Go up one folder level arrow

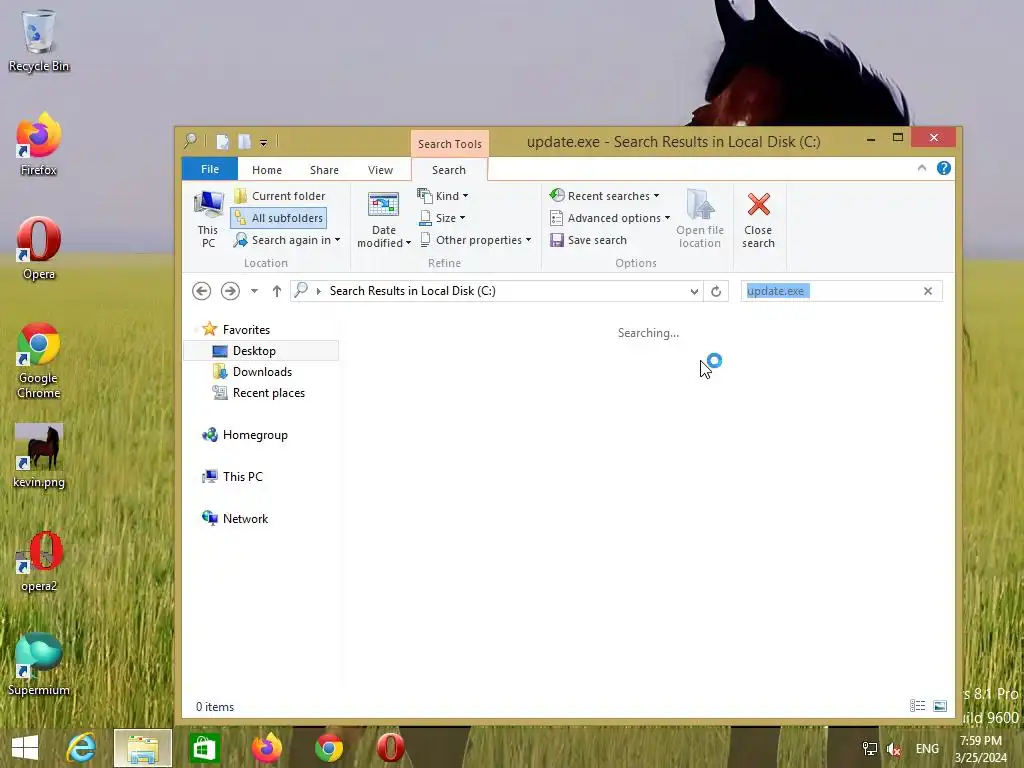tap(276, 291)
